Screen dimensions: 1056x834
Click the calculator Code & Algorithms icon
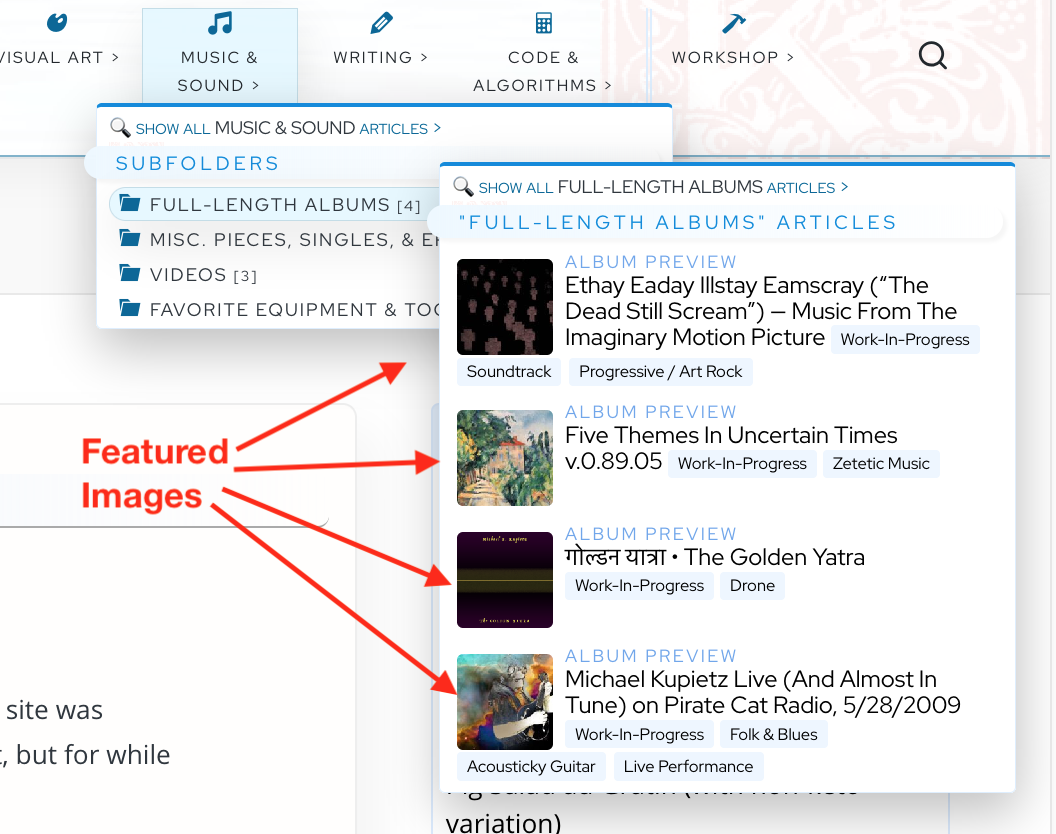(543, 23)
